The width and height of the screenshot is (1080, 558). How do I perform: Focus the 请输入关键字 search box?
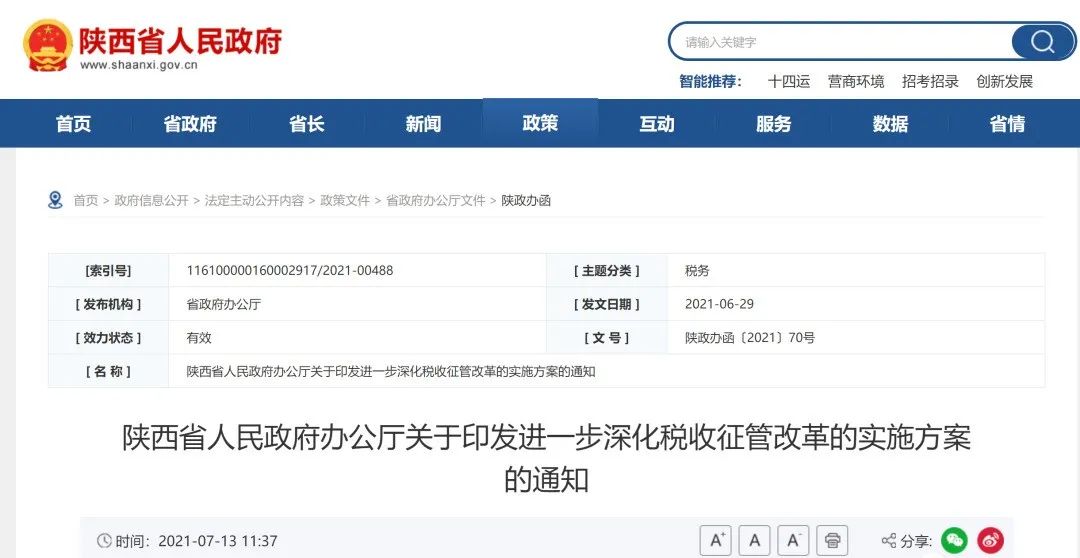coord(840,42)
